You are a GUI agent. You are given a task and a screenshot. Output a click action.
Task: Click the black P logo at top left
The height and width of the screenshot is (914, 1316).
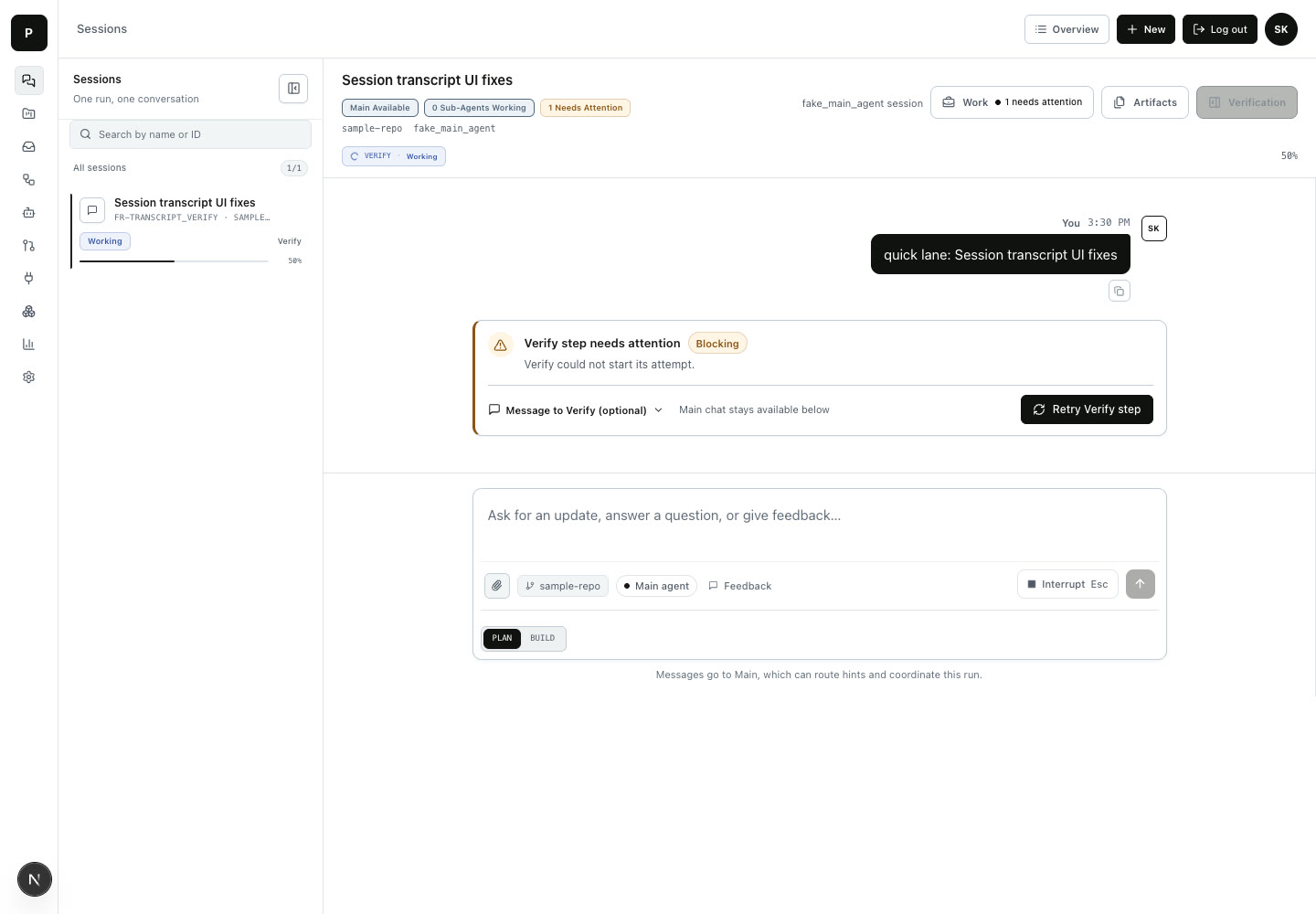(29, 33)
